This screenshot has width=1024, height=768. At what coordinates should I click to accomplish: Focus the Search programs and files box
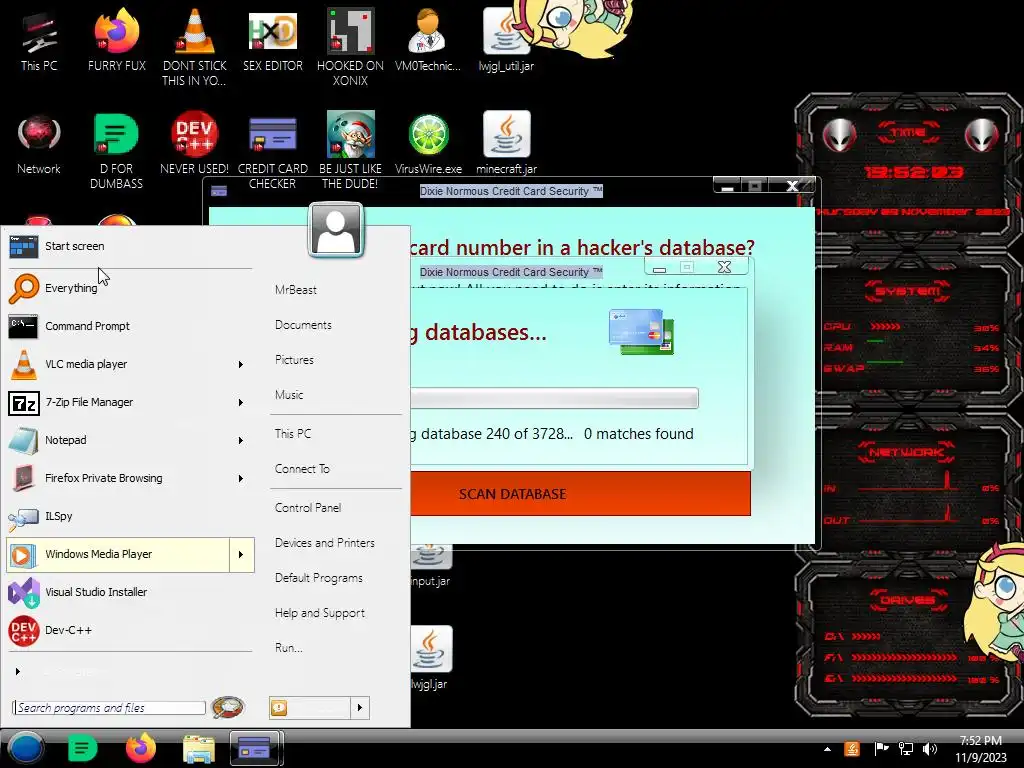coord(109,708)
